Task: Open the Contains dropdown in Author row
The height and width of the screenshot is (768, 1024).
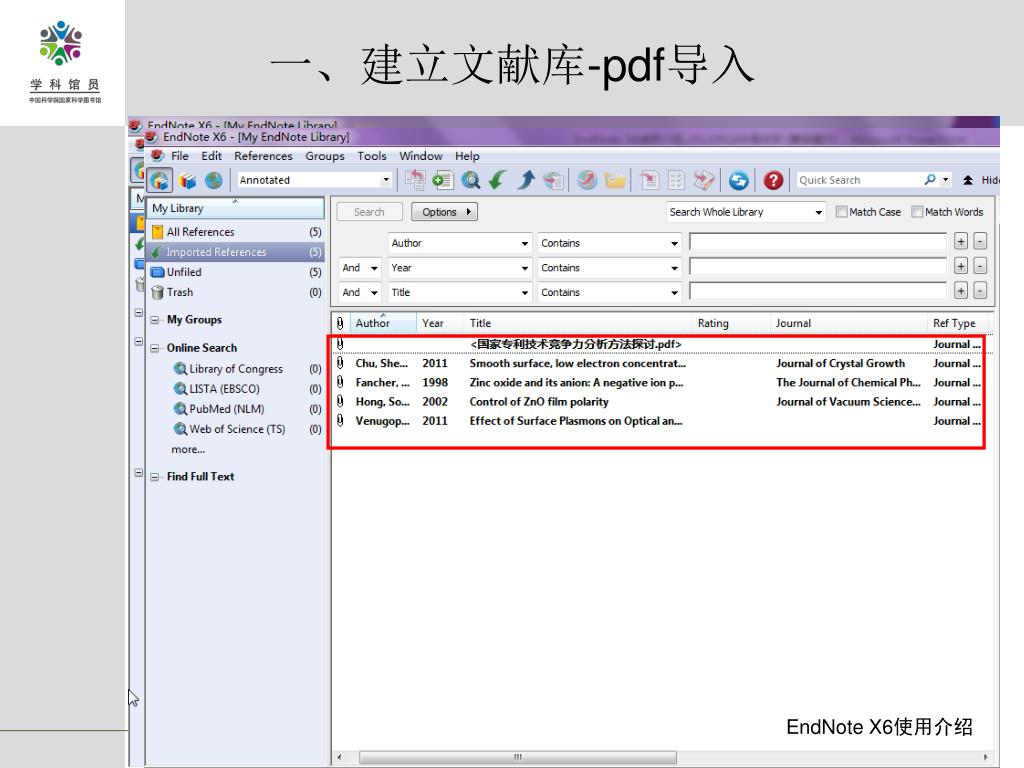Action: click(x=674, y=244)
